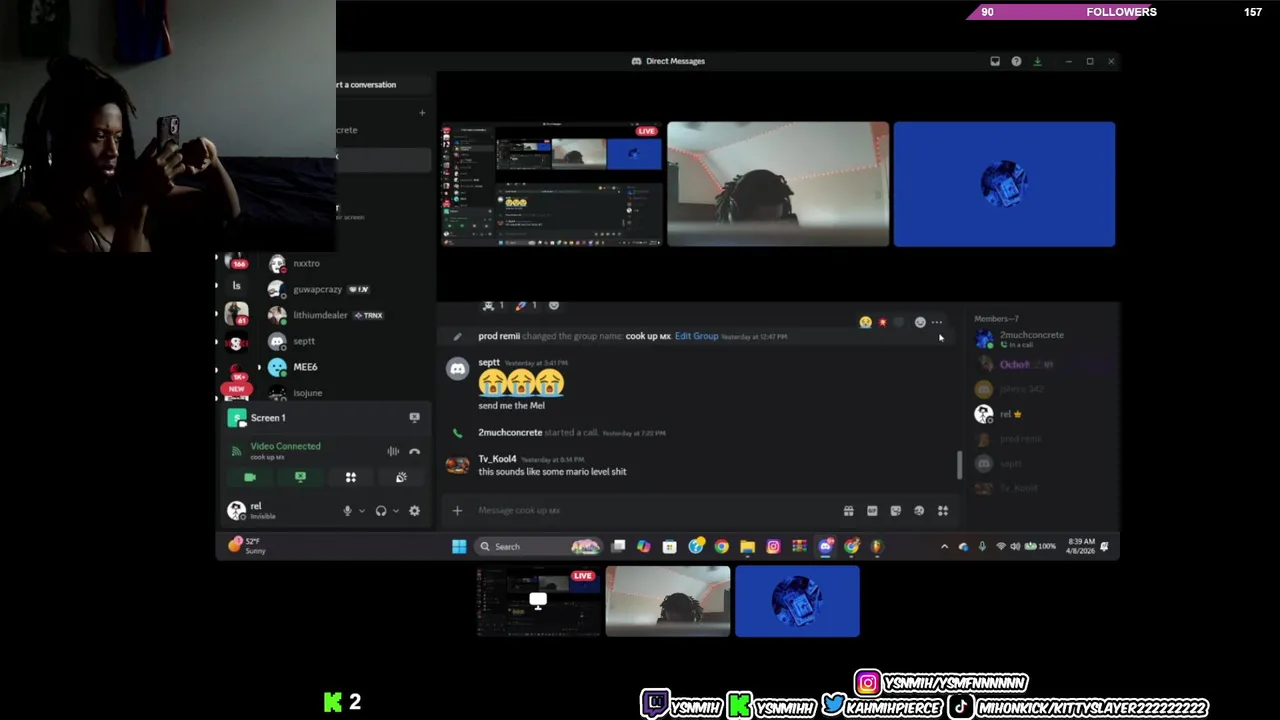Click the Edit Group link

click(x=696, y=336)
